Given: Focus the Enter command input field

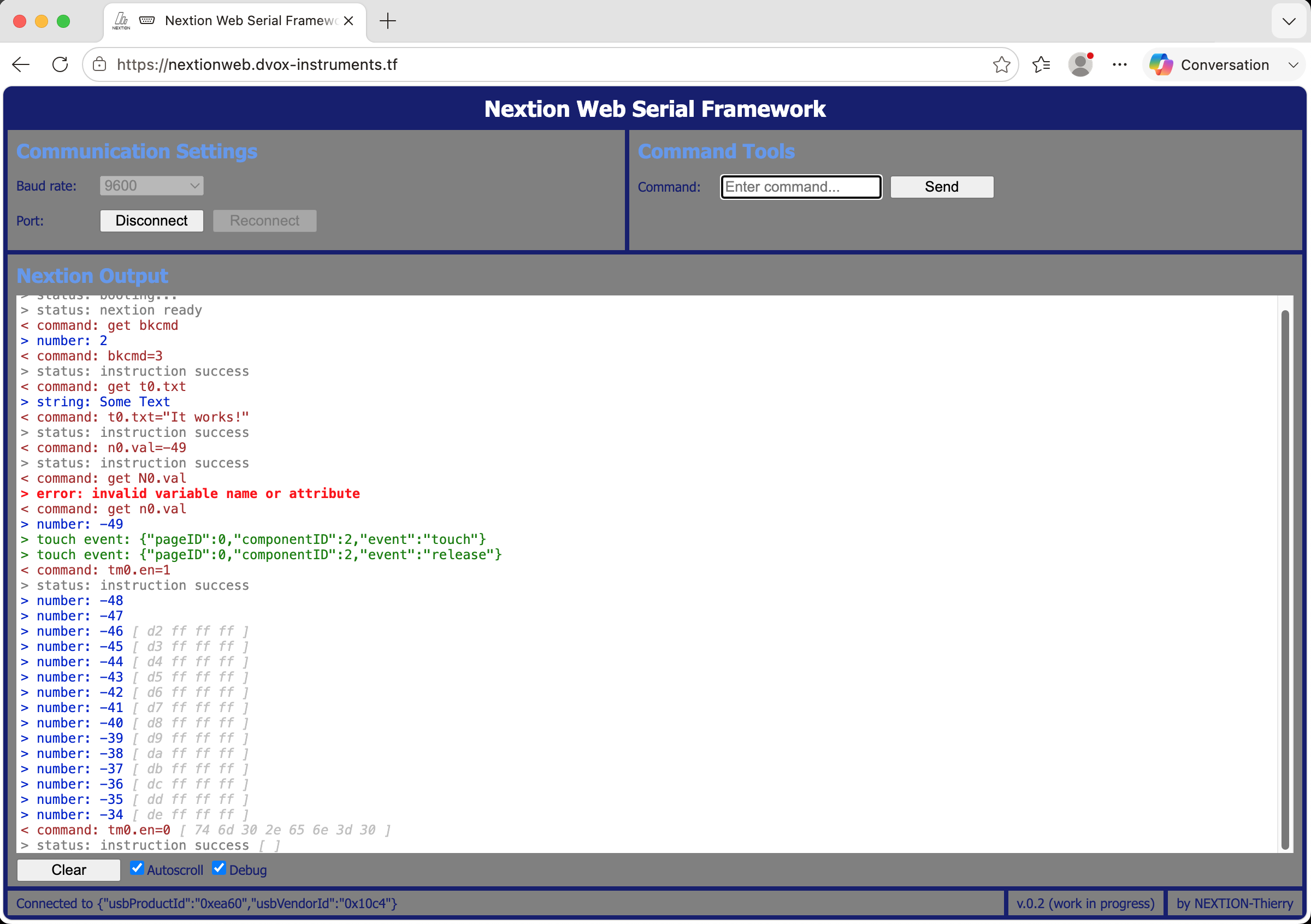Looking at the screenshot, I should point(801,187).
